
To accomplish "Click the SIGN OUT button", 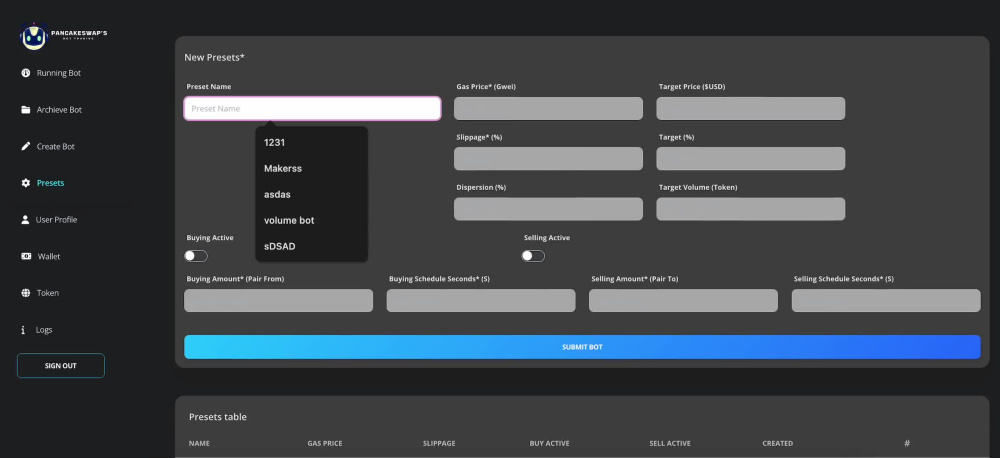I will (61, 366).
